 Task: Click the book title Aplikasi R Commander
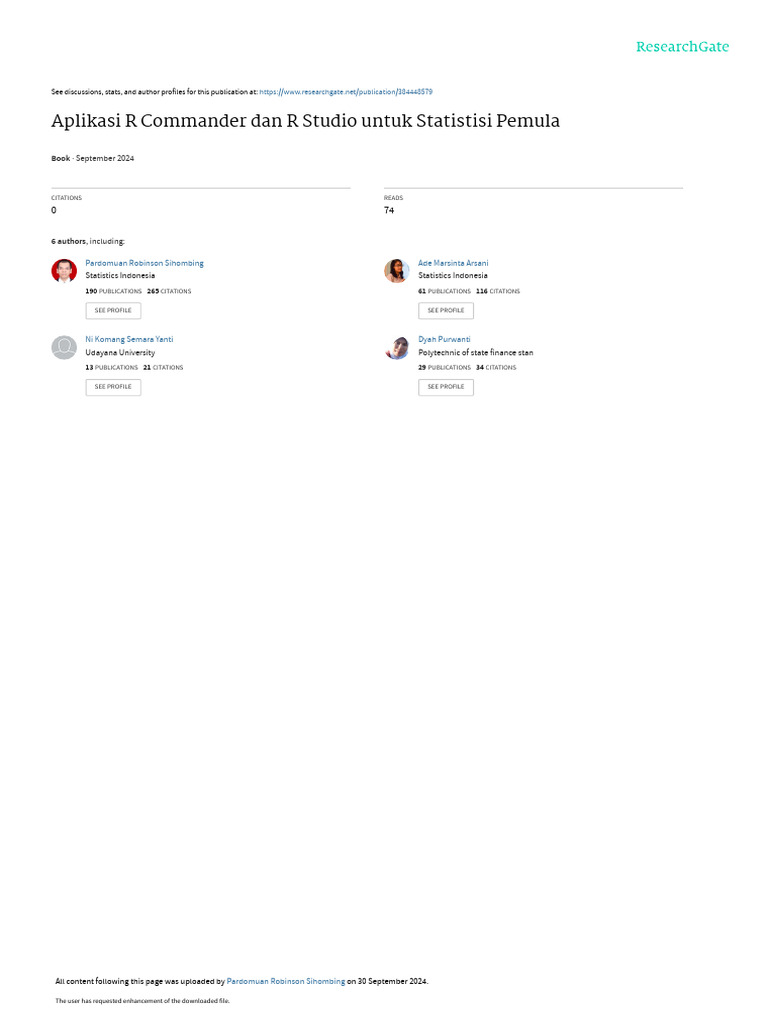(306, 121)
